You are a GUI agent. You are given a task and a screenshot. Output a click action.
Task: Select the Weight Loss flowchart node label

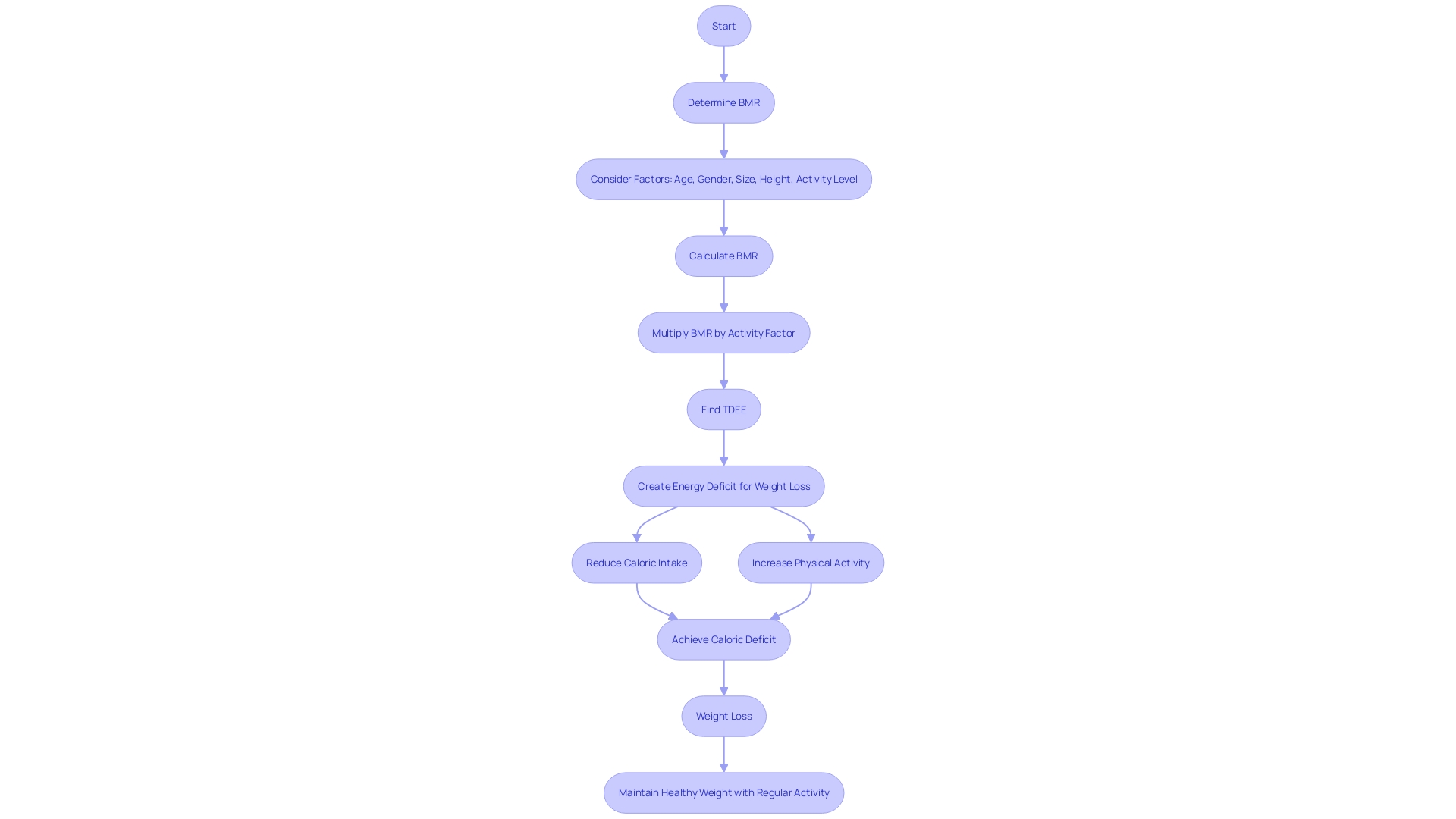(724, 716)
